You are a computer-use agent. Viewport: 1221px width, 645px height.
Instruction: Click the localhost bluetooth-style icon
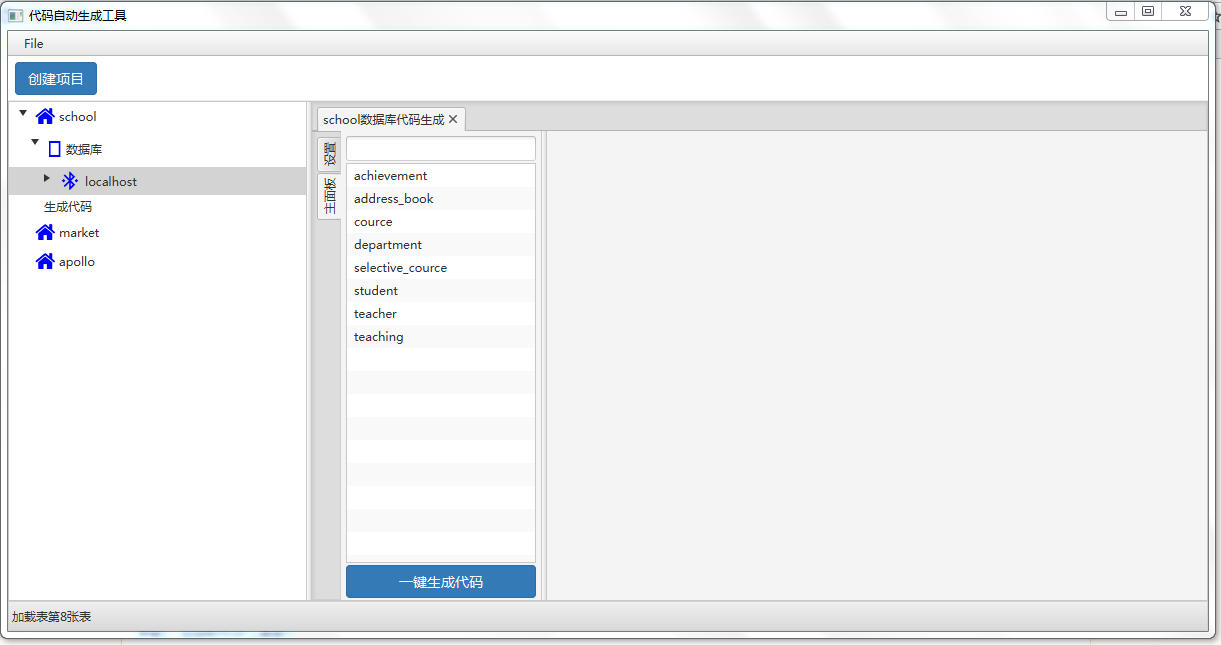(70, 181)
